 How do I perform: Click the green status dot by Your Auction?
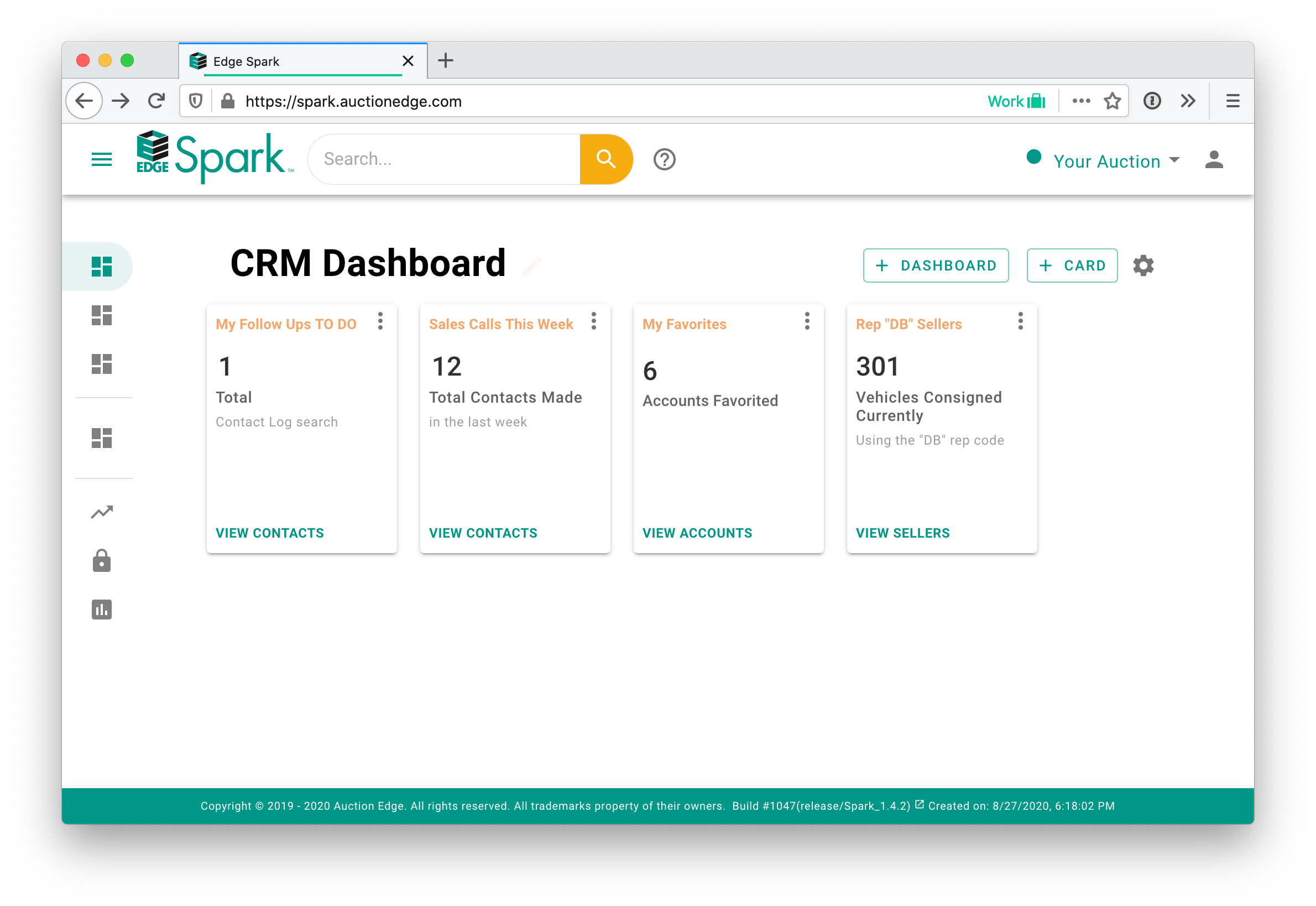(1033, 157)
